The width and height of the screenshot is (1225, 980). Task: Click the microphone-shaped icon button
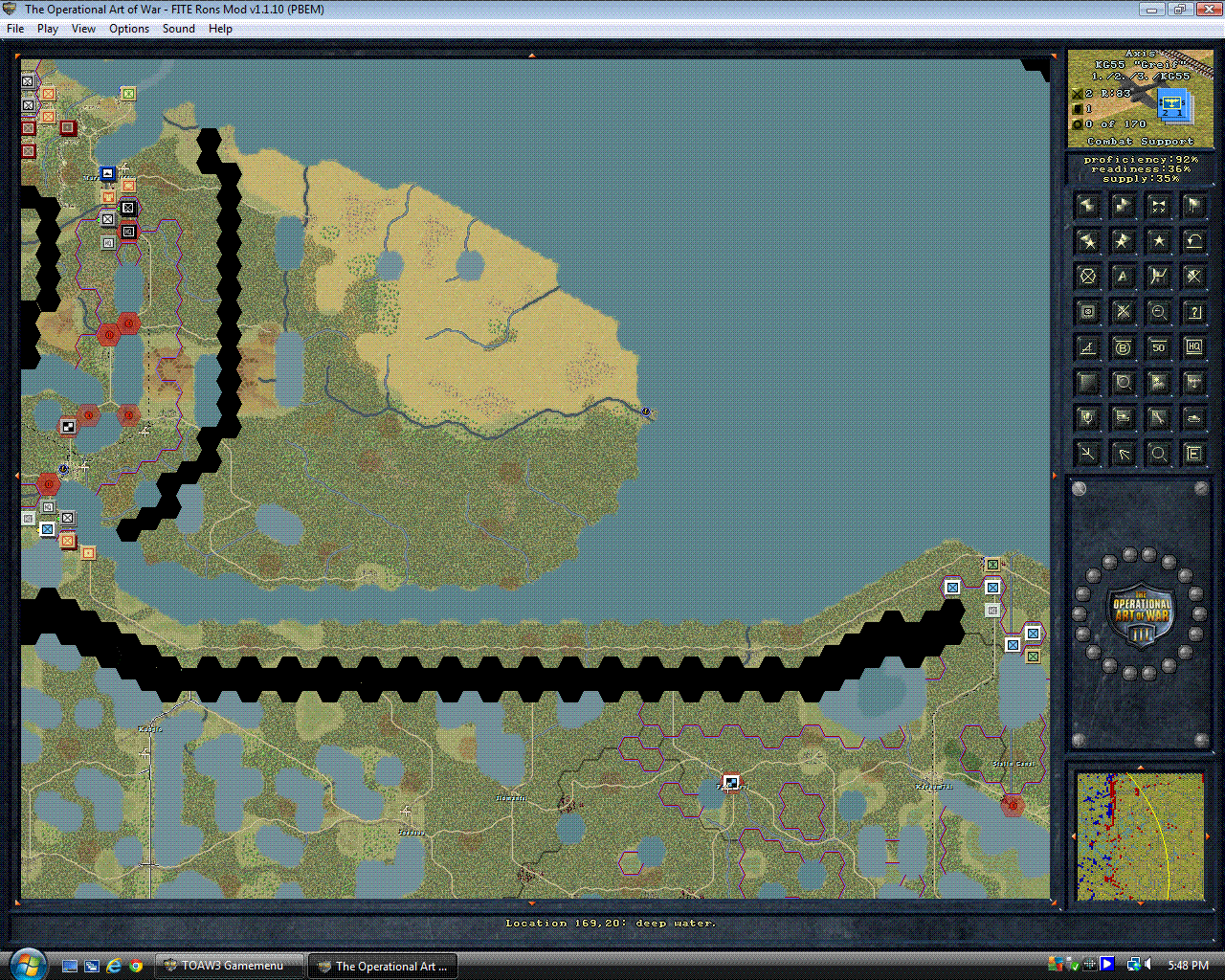coord(1088,418)
